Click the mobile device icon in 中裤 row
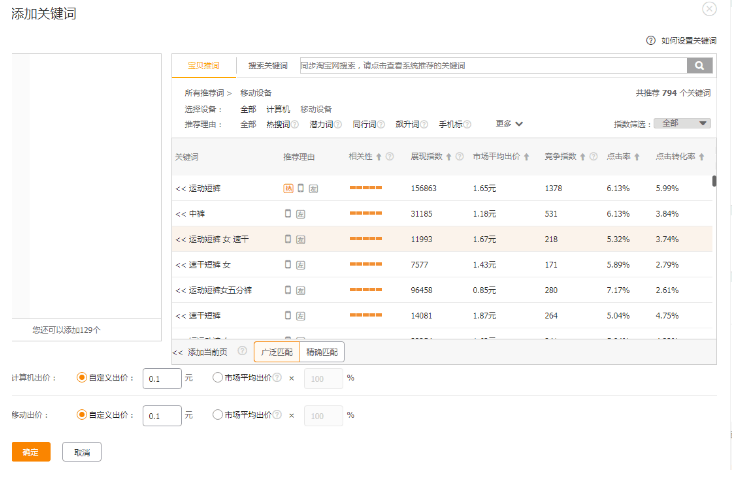Screen dimensions: 733x480 [288, 214]
